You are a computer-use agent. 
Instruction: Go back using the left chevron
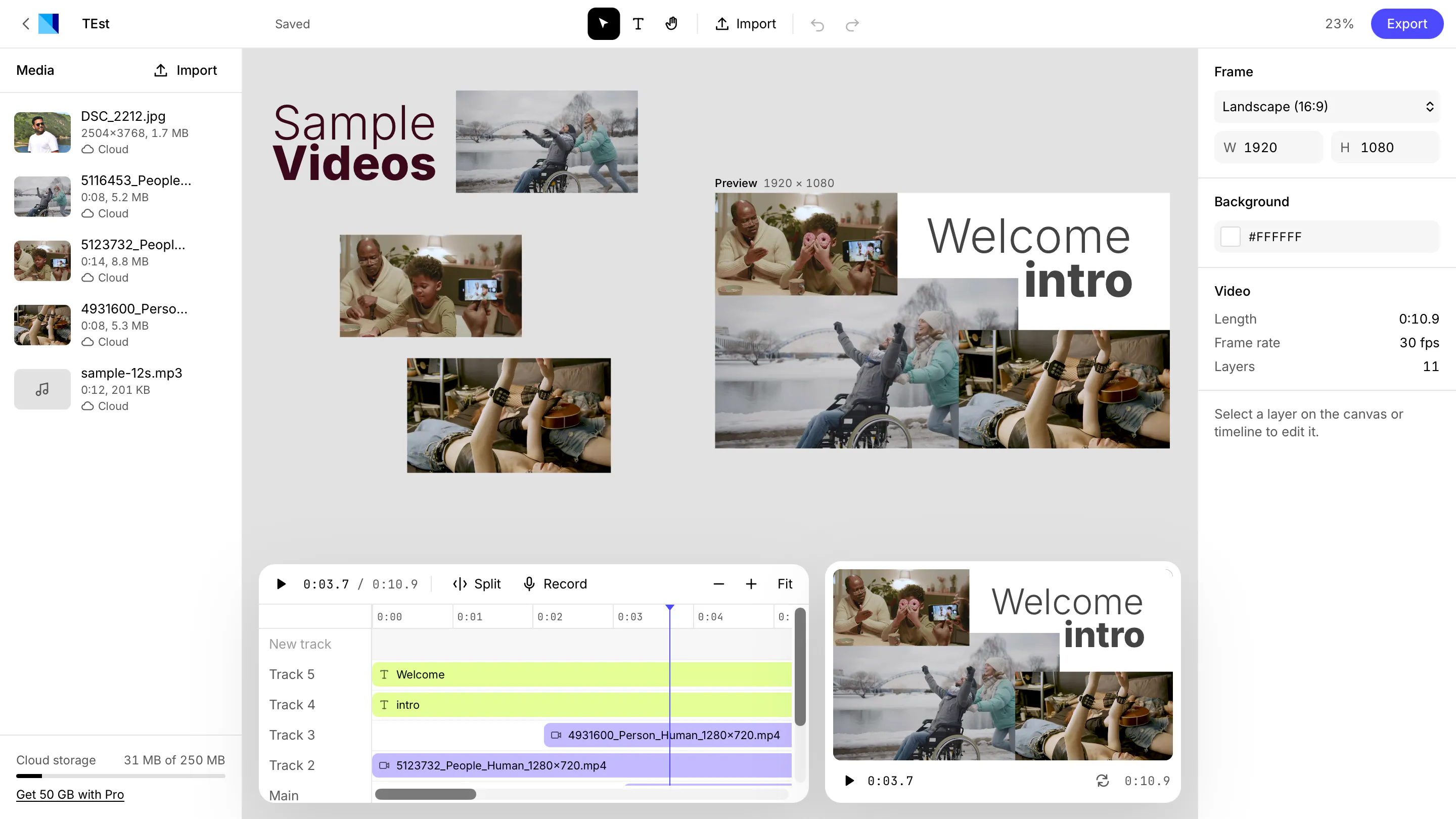[25, 24]
